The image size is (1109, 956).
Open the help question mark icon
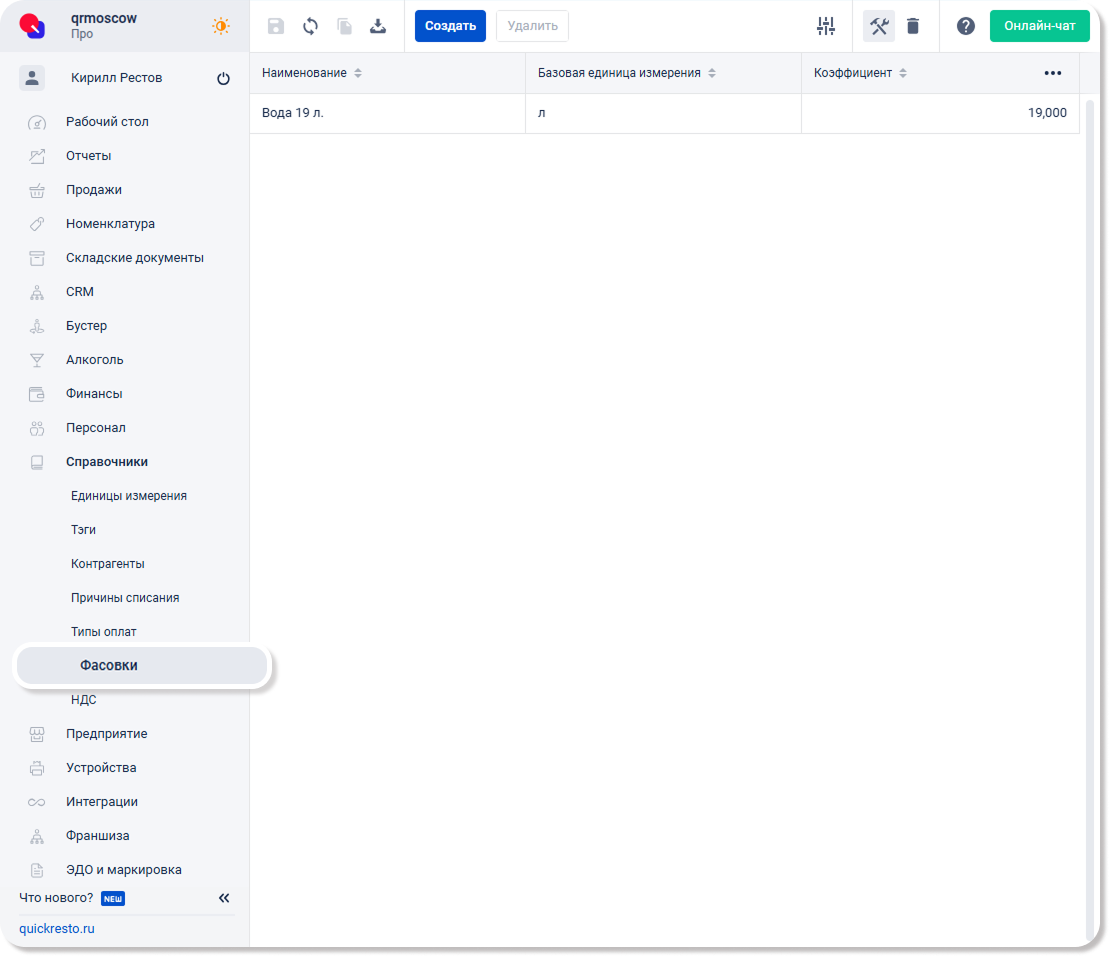click(965, 26)
